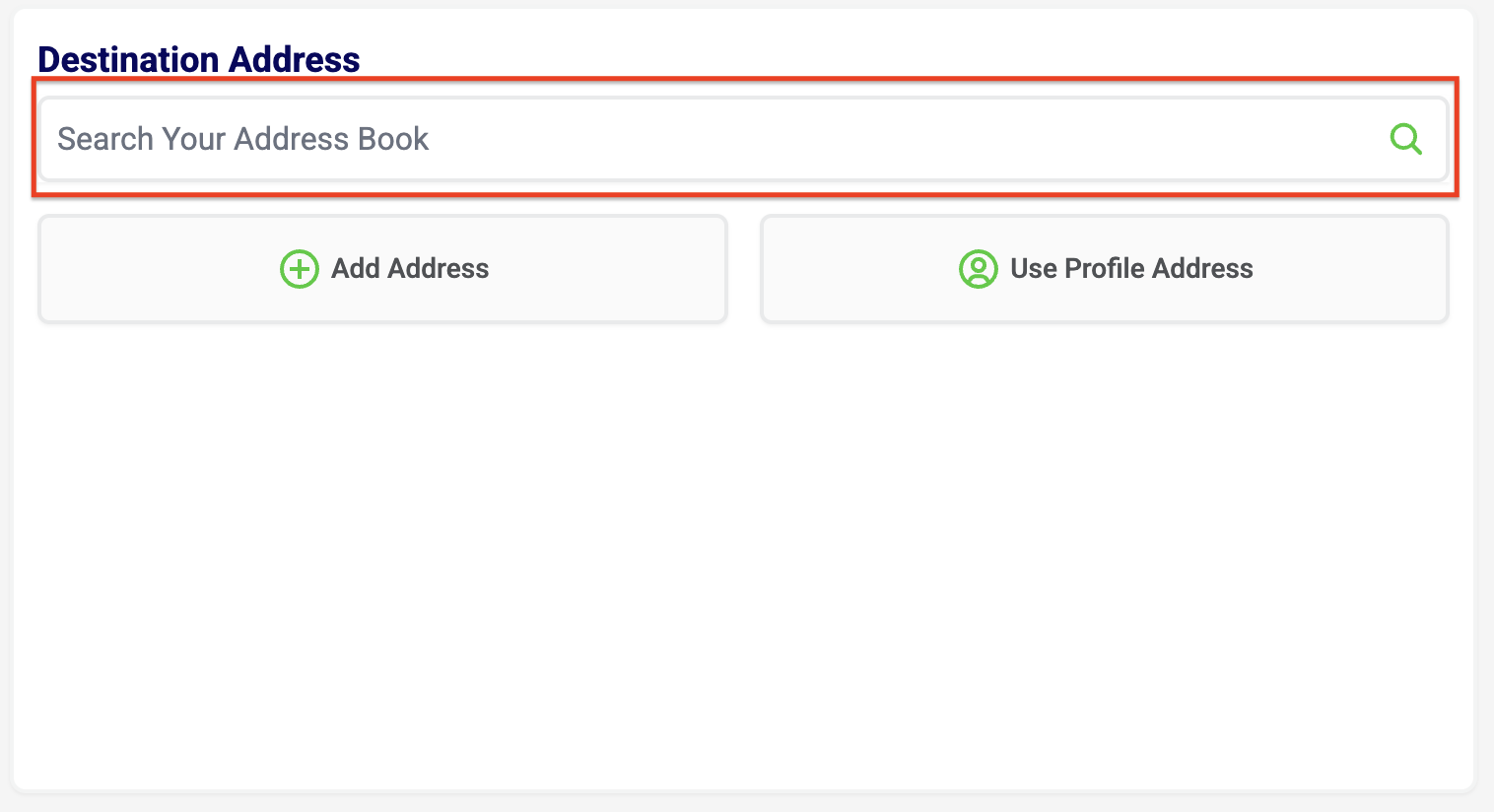The width and height of the screenshot is (1494, 812).
Task: Click the green profile icon beside Use Profile Address
Action: [x=979, y=268]
